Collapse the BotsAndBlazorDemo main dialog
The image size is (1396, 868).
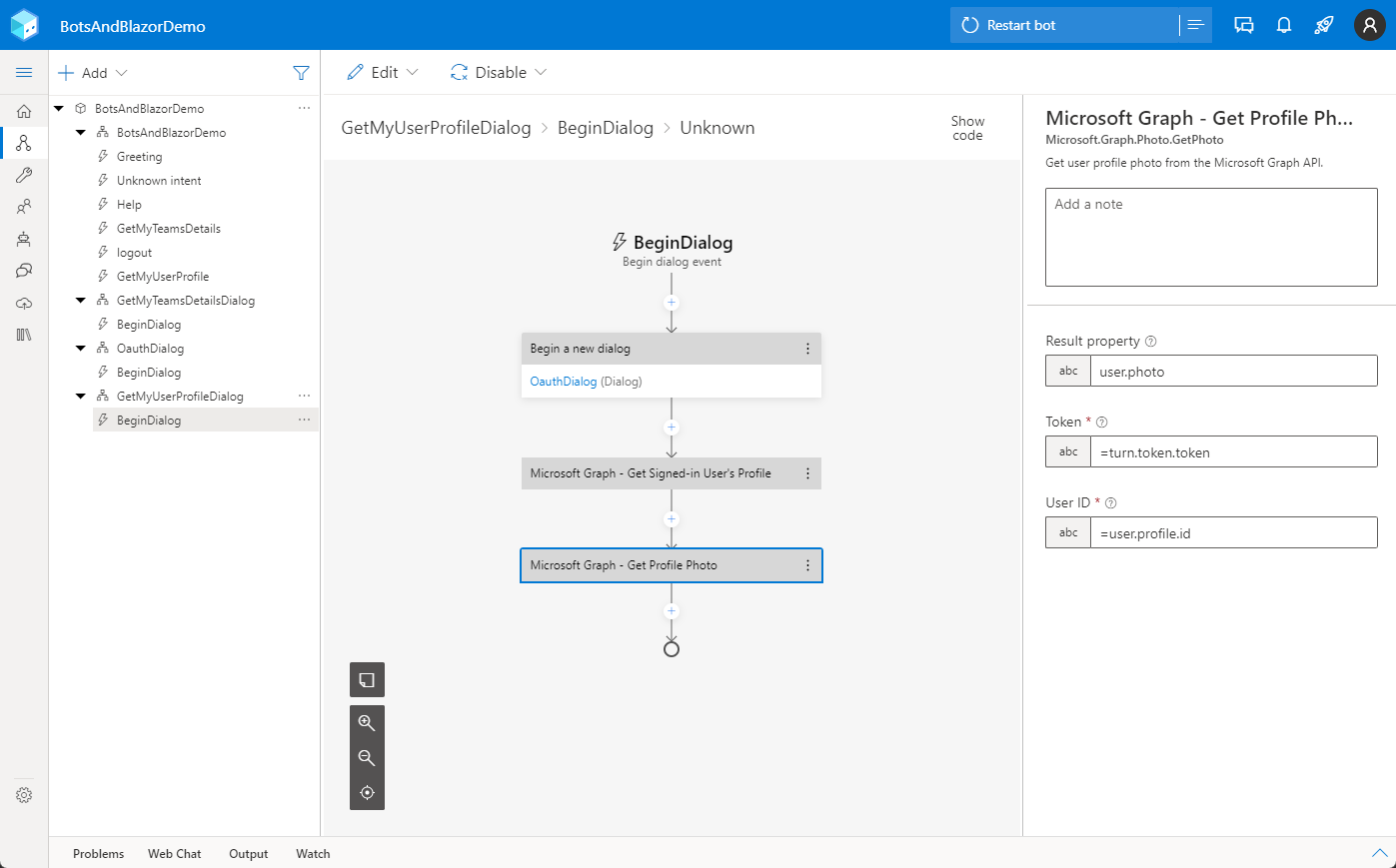[x=81, y=133]
